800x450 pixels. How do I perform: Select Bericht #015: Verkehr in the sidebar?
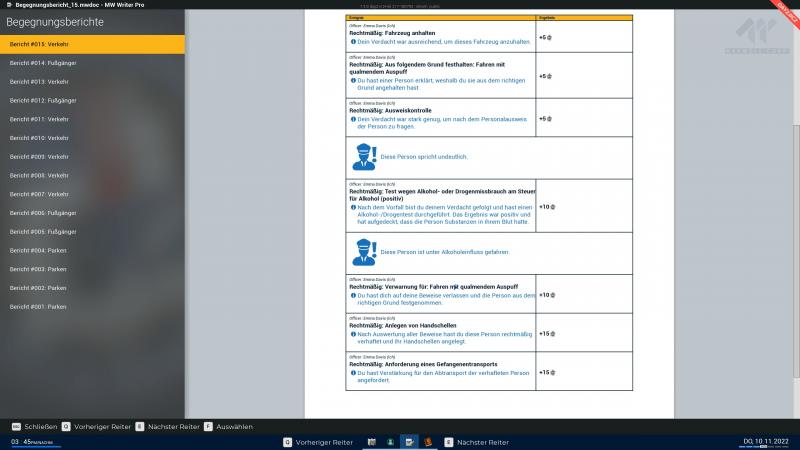92,44
